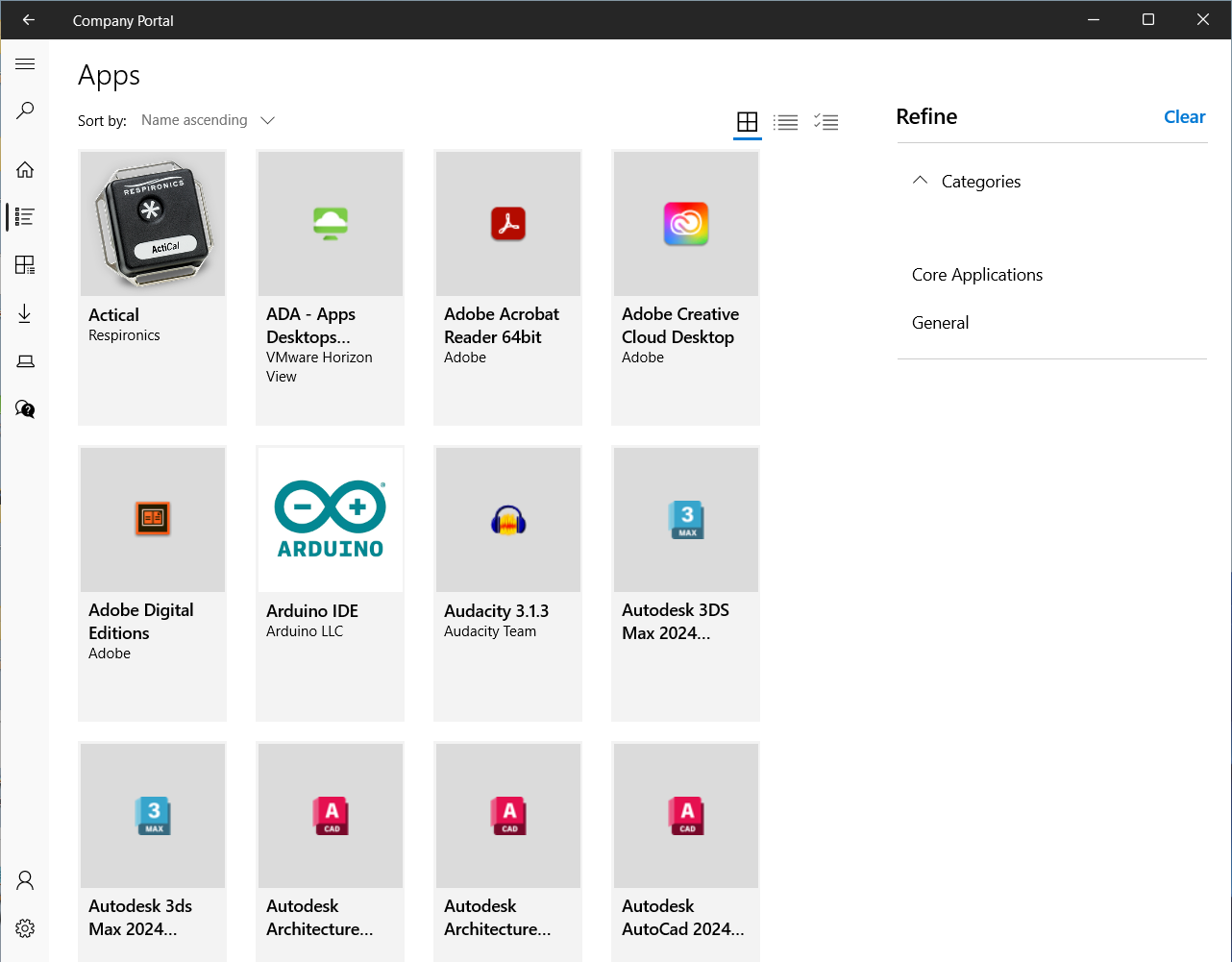
Task: Open Help & support chat icon
Action: [25, 409]
